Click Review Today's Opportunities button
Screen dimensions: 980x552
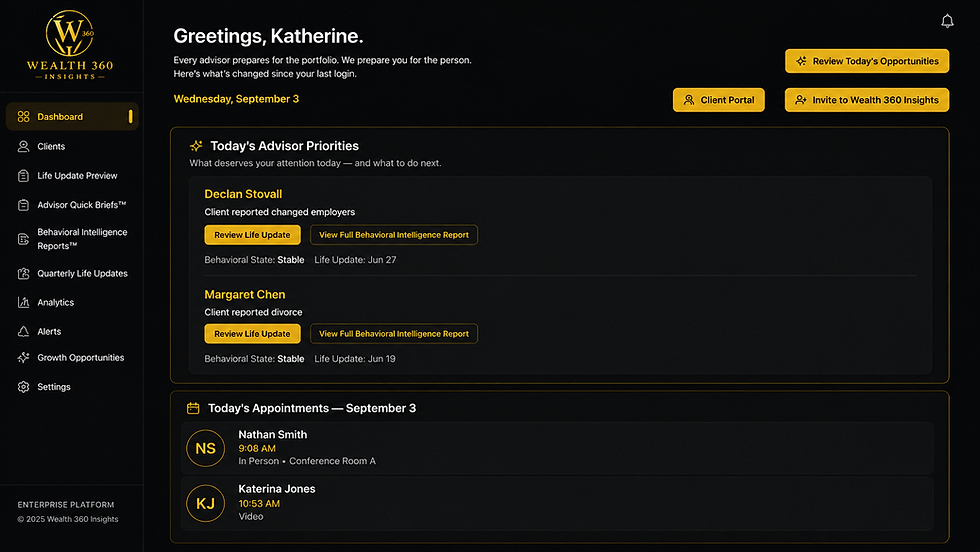[867, 61]
